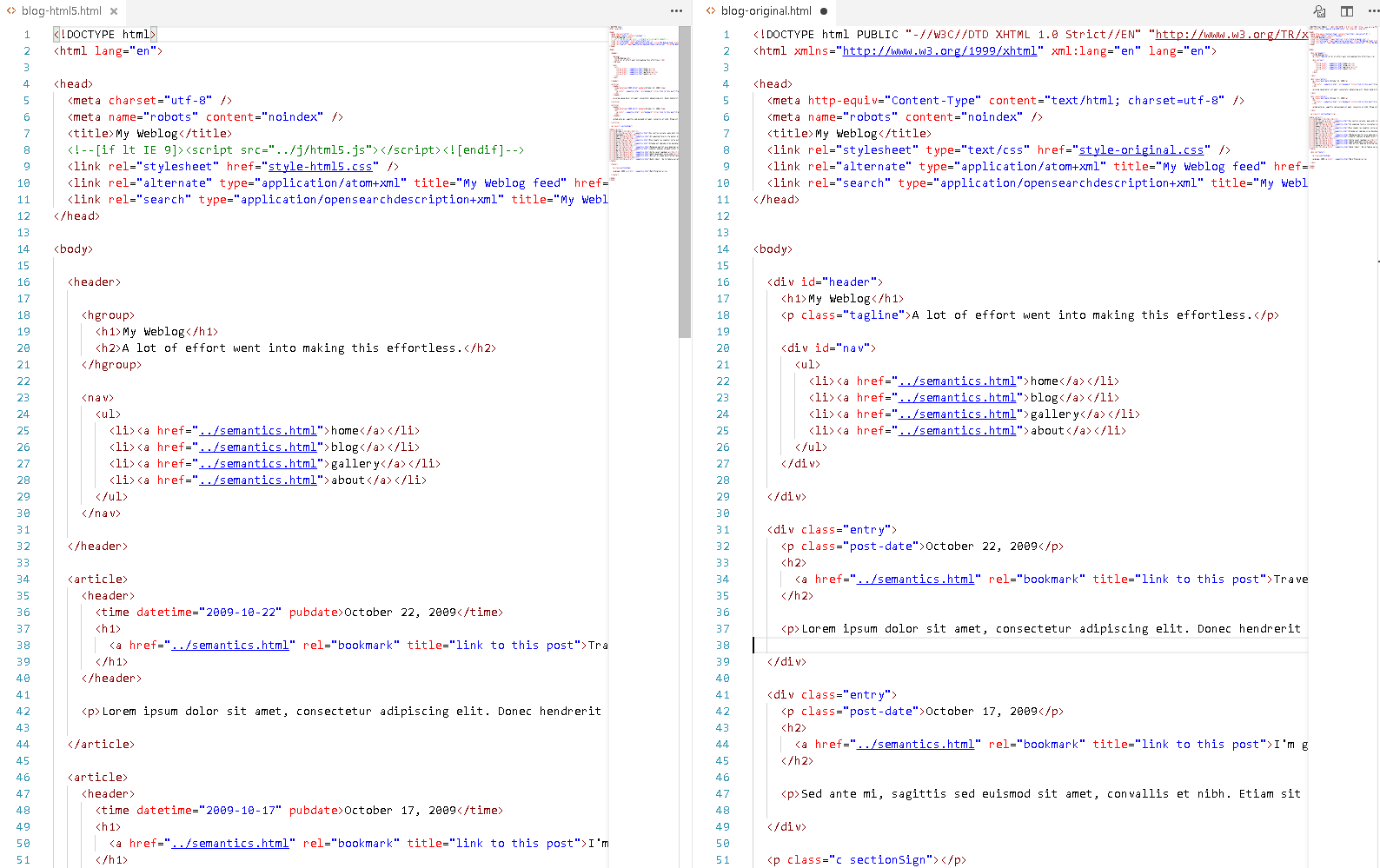Click the left editor vertical scrollbar thumb

pyautogui.click(x=685, y=182)
